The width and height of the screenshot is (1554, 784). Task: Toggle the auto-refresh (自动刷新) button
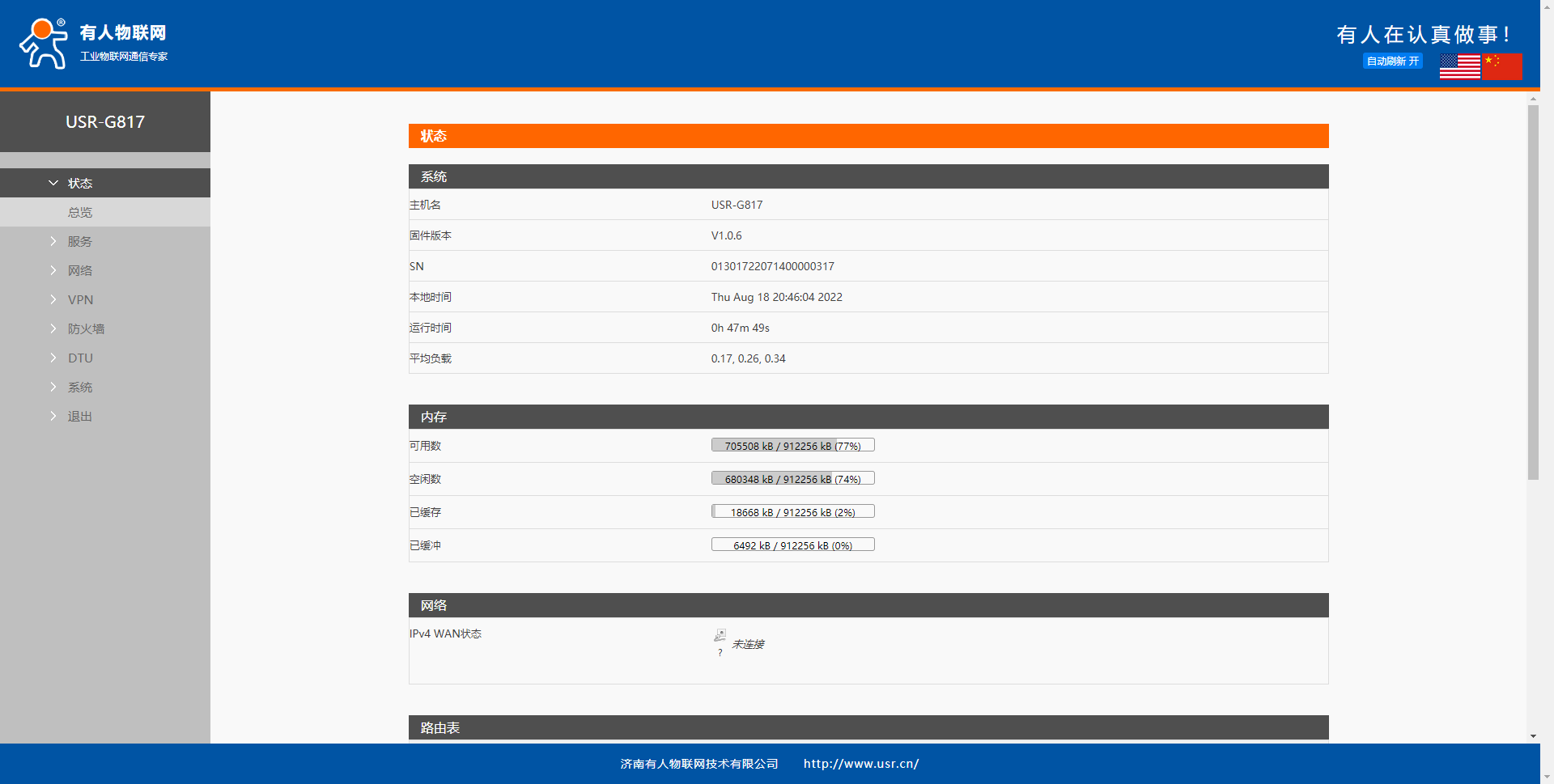point(1392,61)
